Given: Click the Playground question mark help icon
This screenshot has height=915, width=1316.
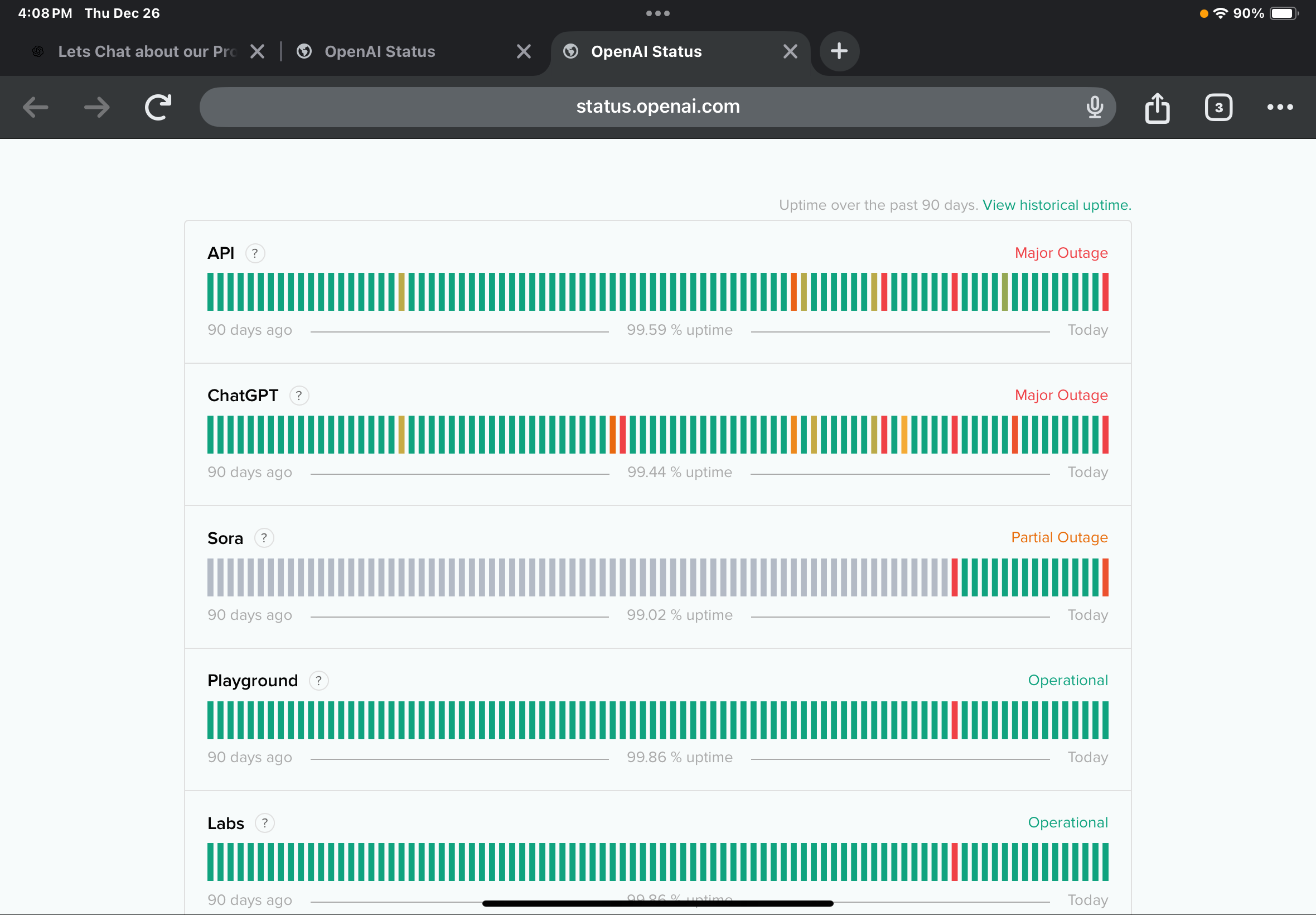Looking at the screenshot, I should (318, 681).
